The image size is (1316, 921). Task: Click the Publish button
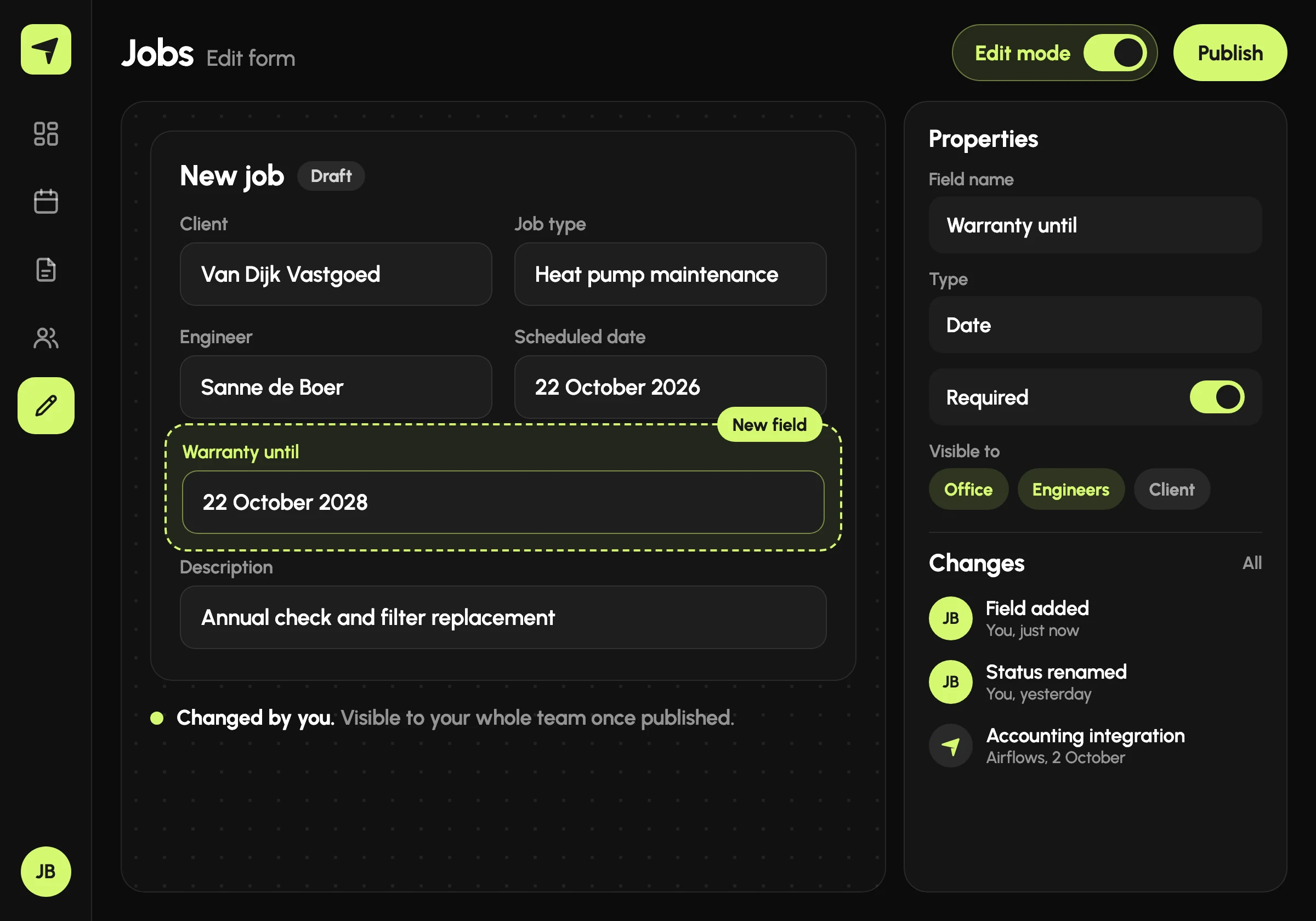point(1230,53)
